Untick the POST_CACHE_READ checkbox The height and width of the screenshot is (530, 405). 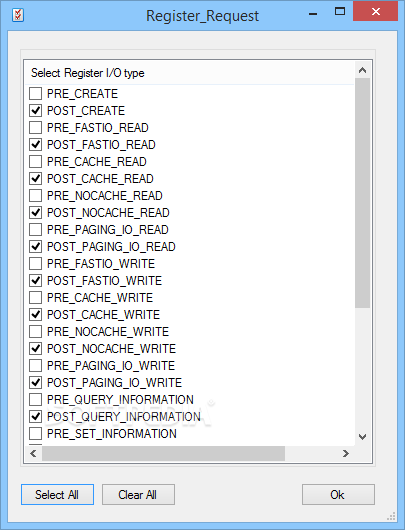pos(35,178)
